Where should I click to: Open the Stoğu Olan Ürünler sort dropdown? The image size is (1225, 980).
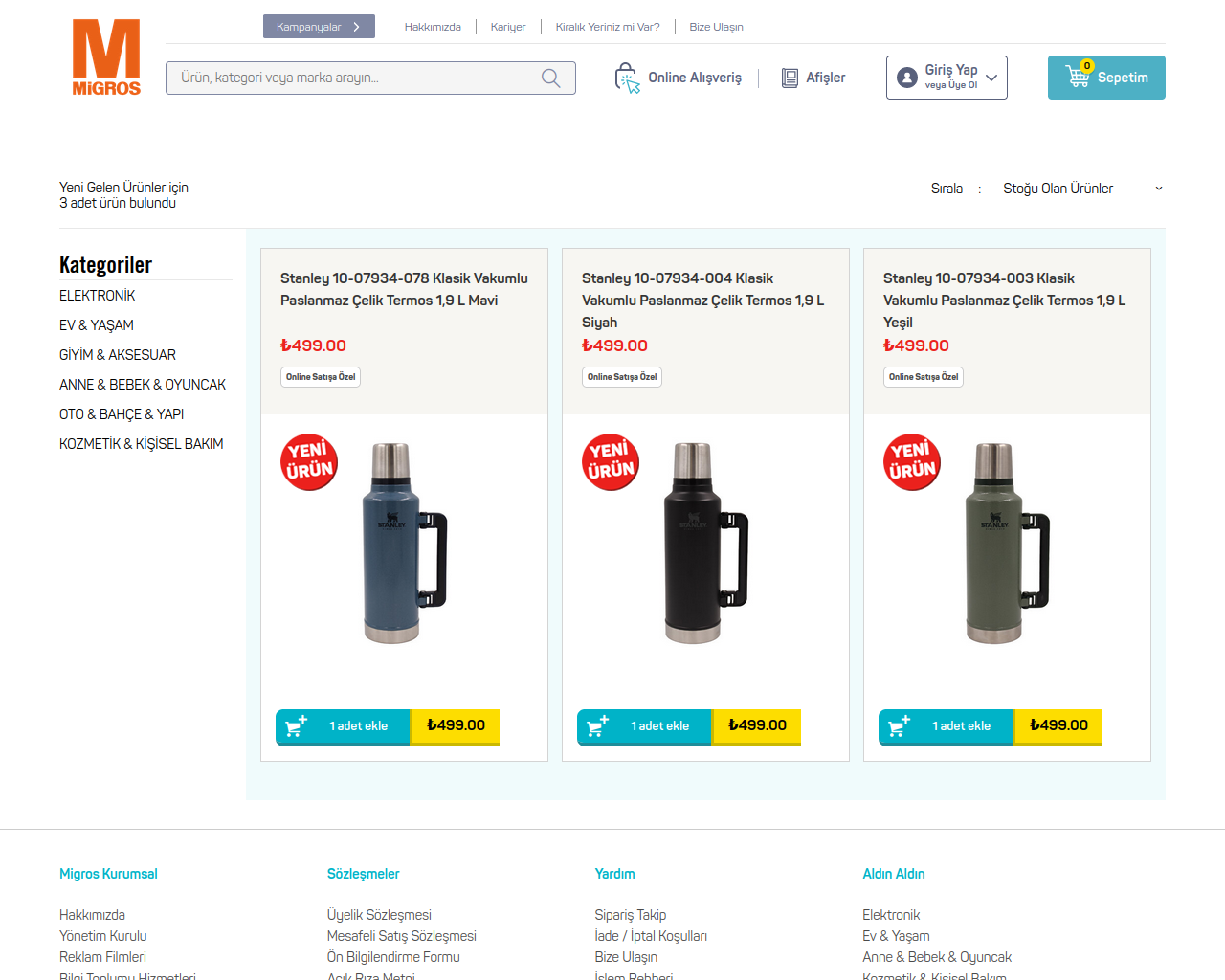(1082, 189)
